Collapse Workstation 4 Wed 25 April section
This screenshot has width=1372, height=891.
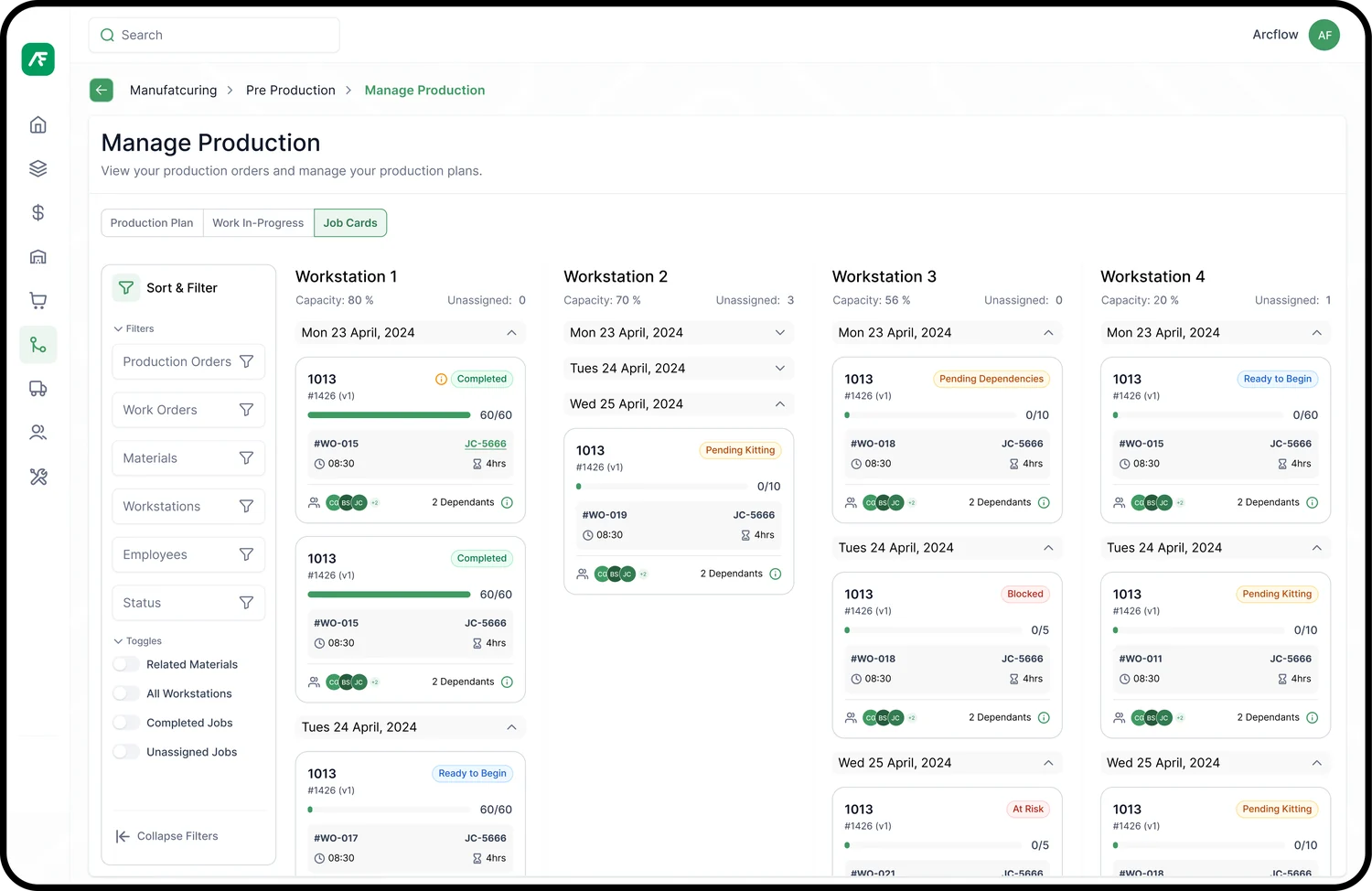coord(1317,763)
